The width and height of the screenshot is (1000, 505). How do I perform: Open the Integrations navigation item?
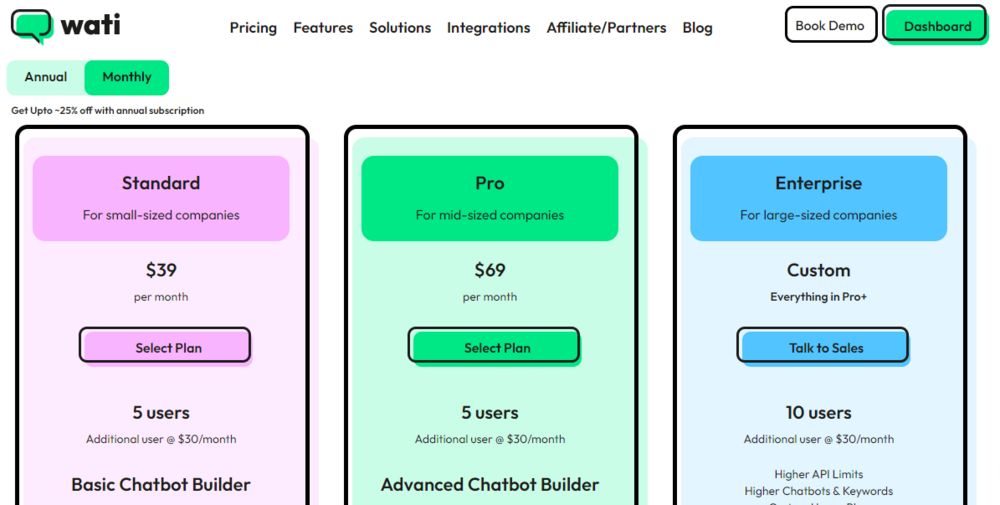tap(489, 28)
